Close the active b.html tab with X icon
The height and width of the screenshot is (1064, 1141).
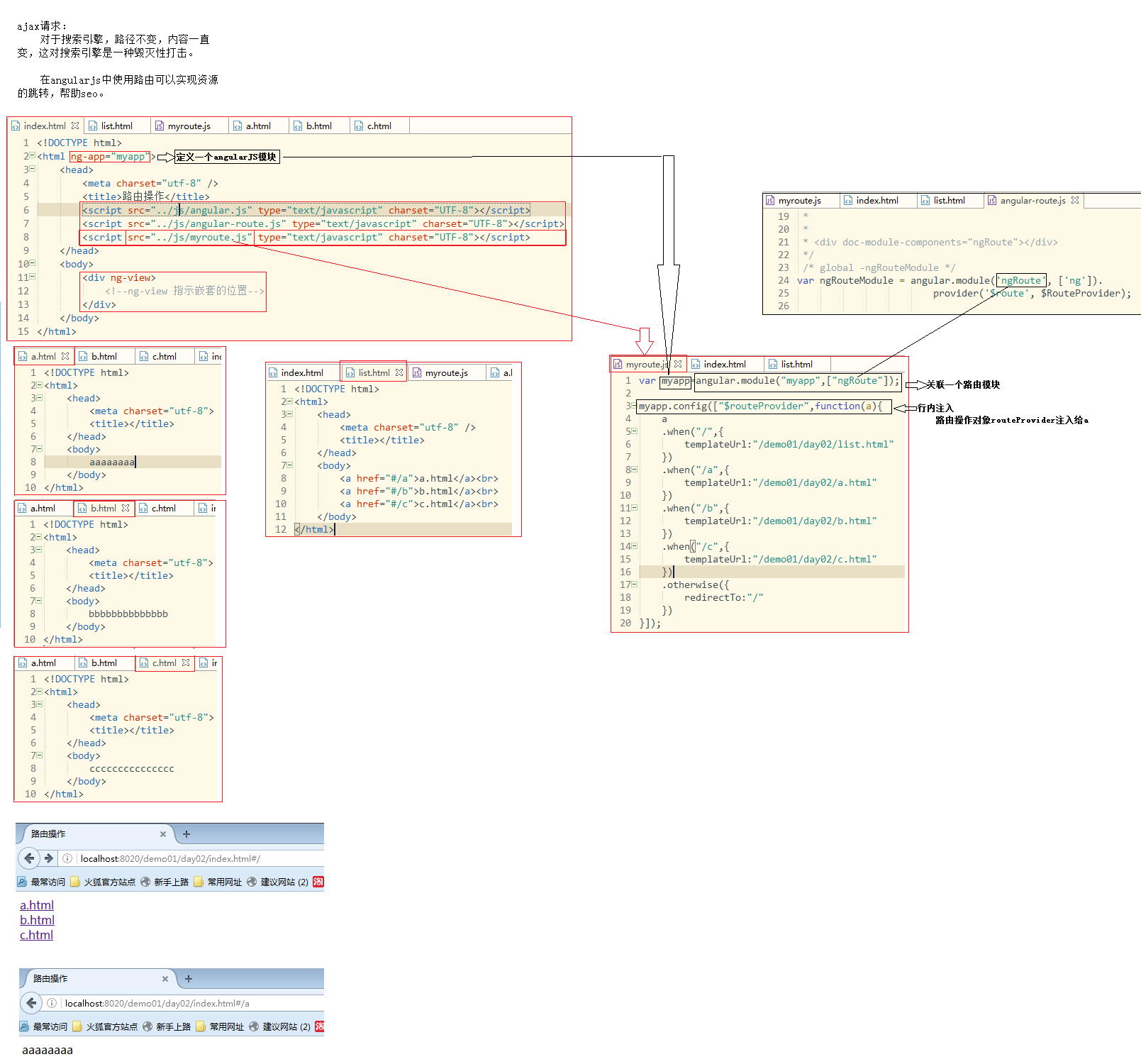pyautogui.click(x=126, y=508)
